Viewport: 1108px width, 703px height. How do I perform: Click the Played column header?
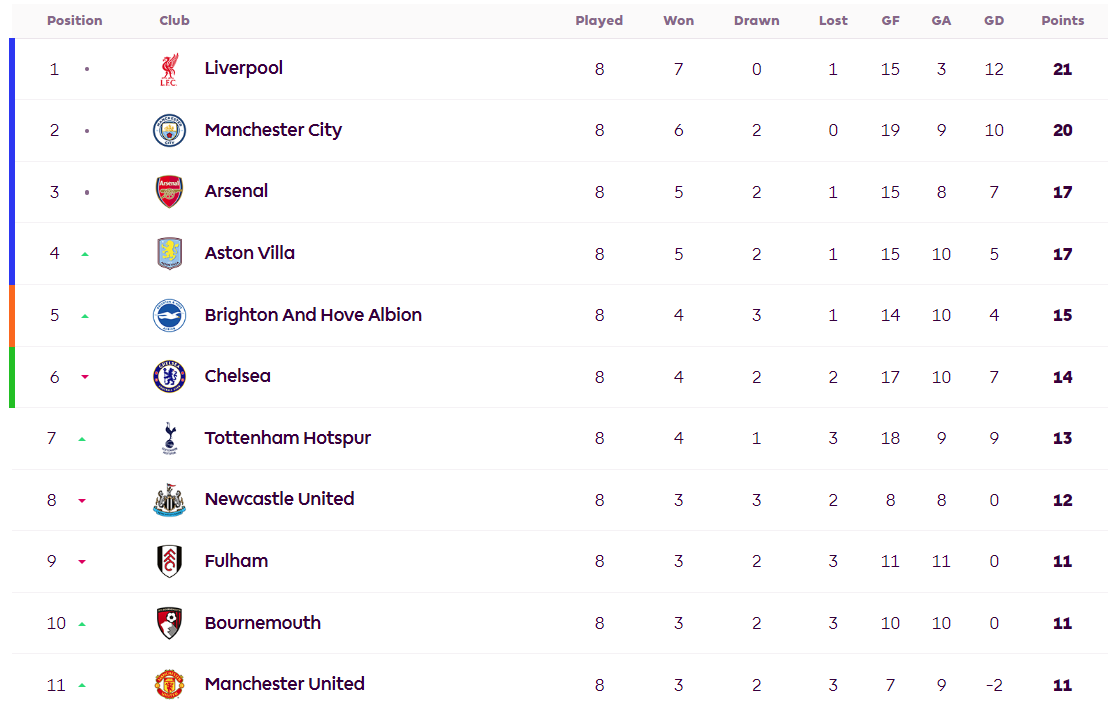[599, 20]
